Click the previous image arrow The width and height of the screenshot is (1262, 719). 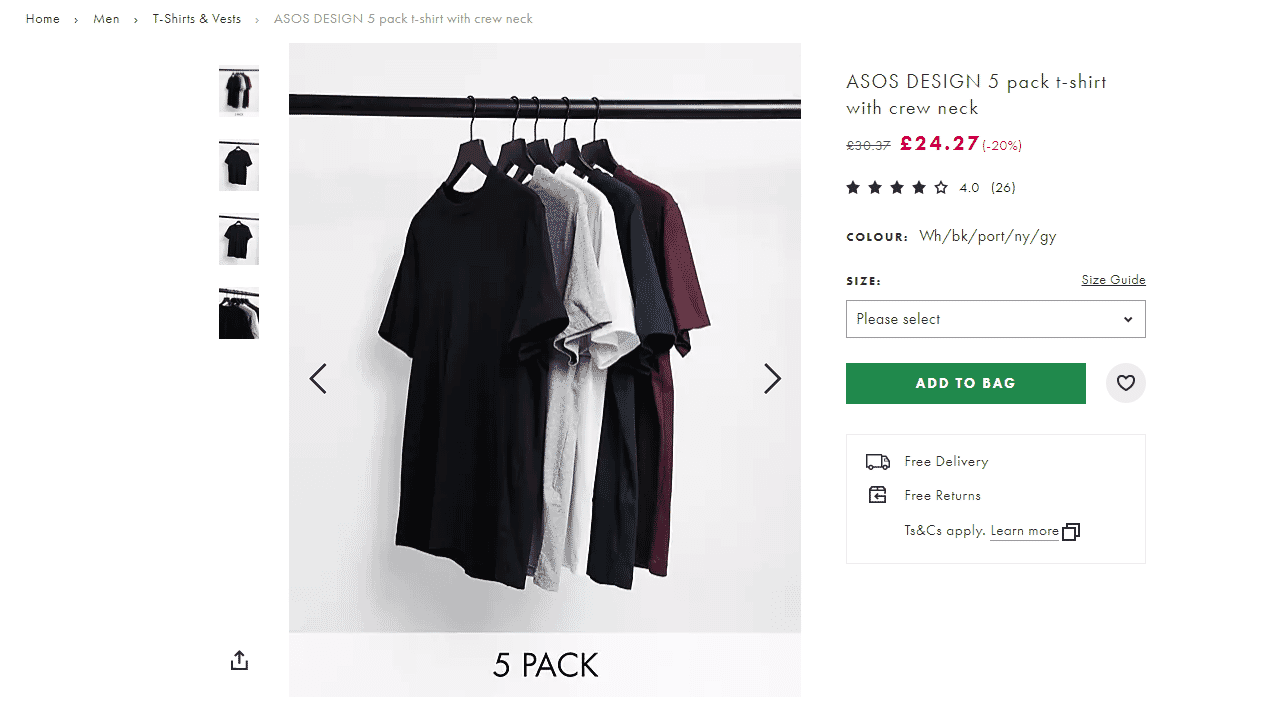point(318,379)
